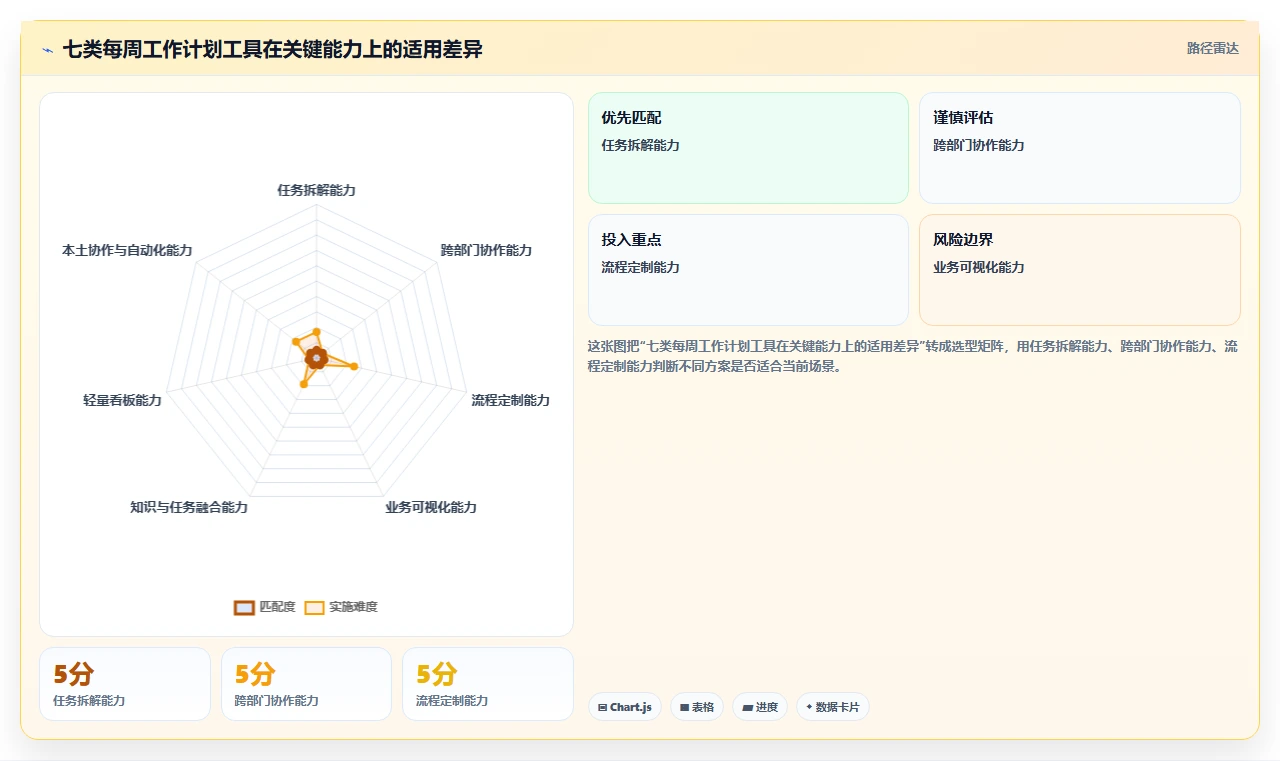Click the 路径雷达 label in the header
Image resolution: width=1280 pixels, height=761 pixels.
point(1212,48)
